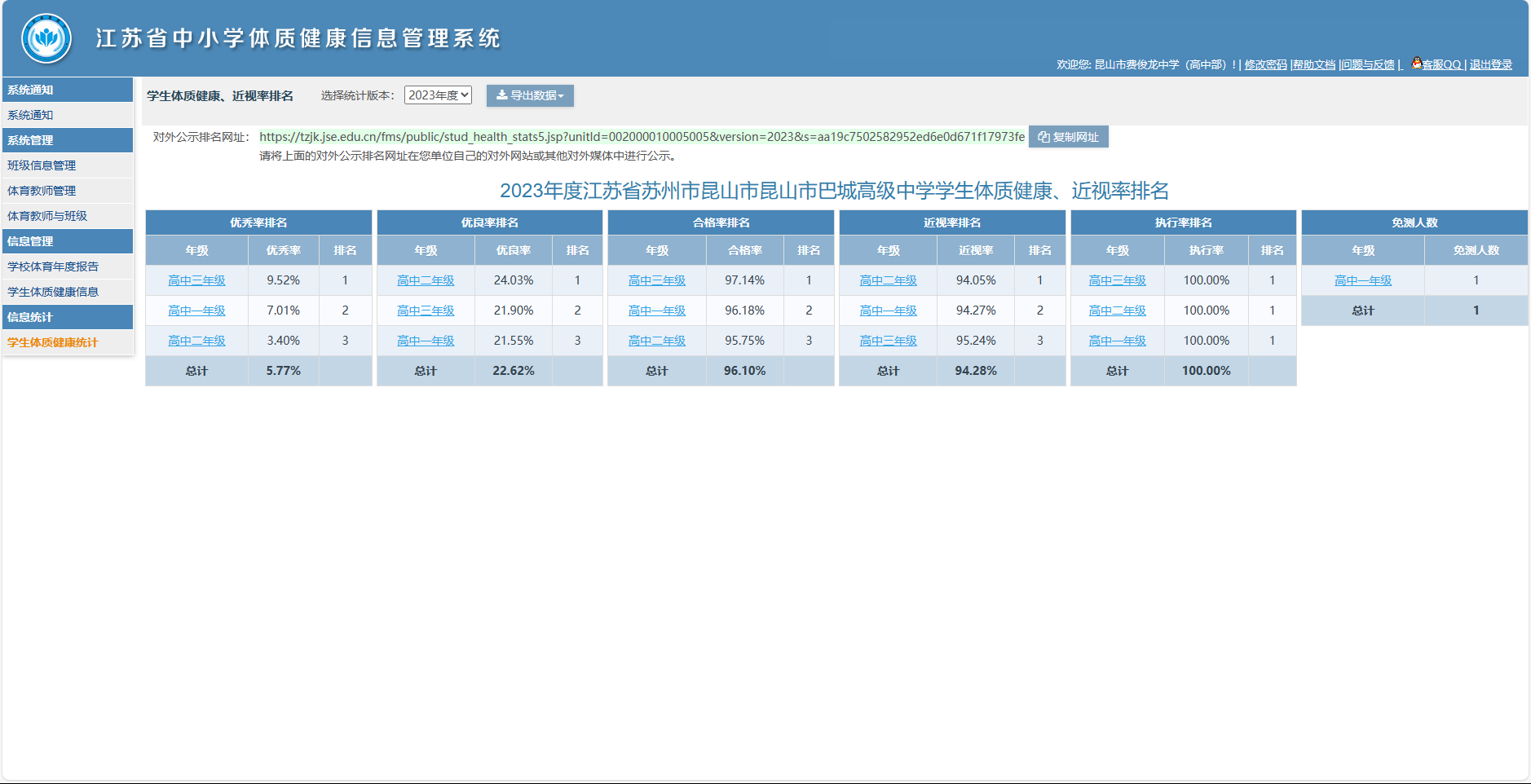Click the 22.62% 优良率 total
The image size is (1531, 784).
[514, 371]
